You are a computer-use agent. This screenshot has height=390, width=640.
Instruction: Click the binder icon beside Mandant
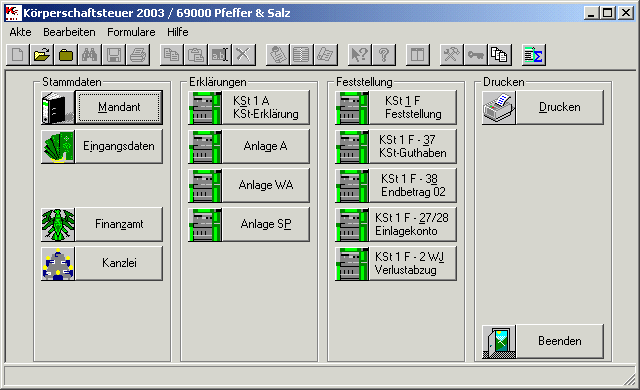[58, 108]
